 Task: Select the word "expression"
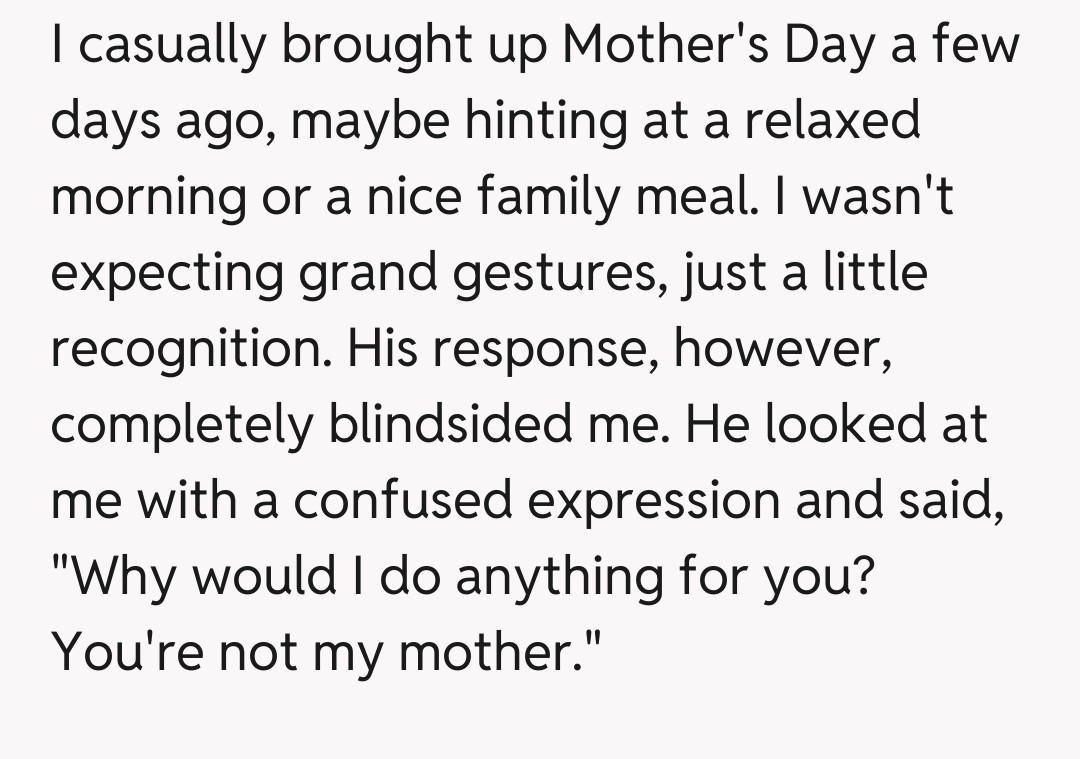tap(654, 501)
